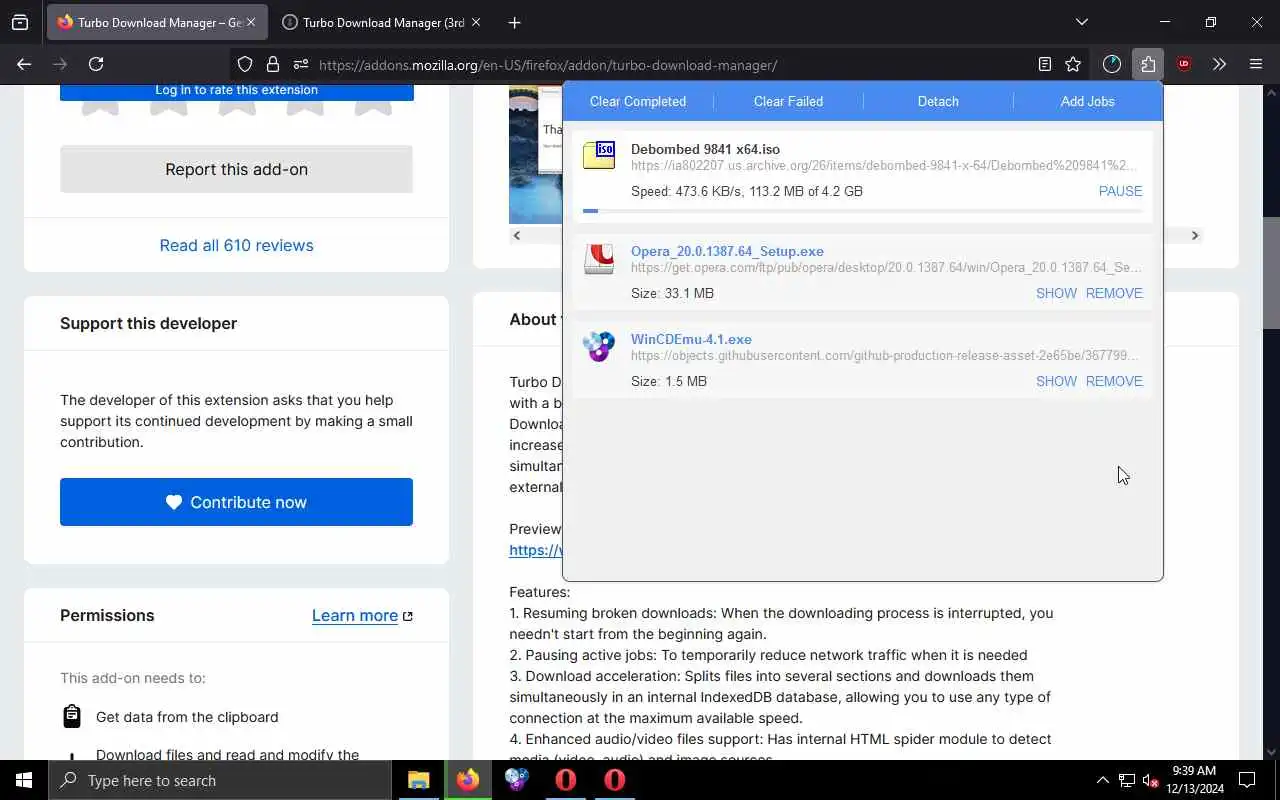Open the Firefox extensions puzzle icon

tap(1148, 64)
